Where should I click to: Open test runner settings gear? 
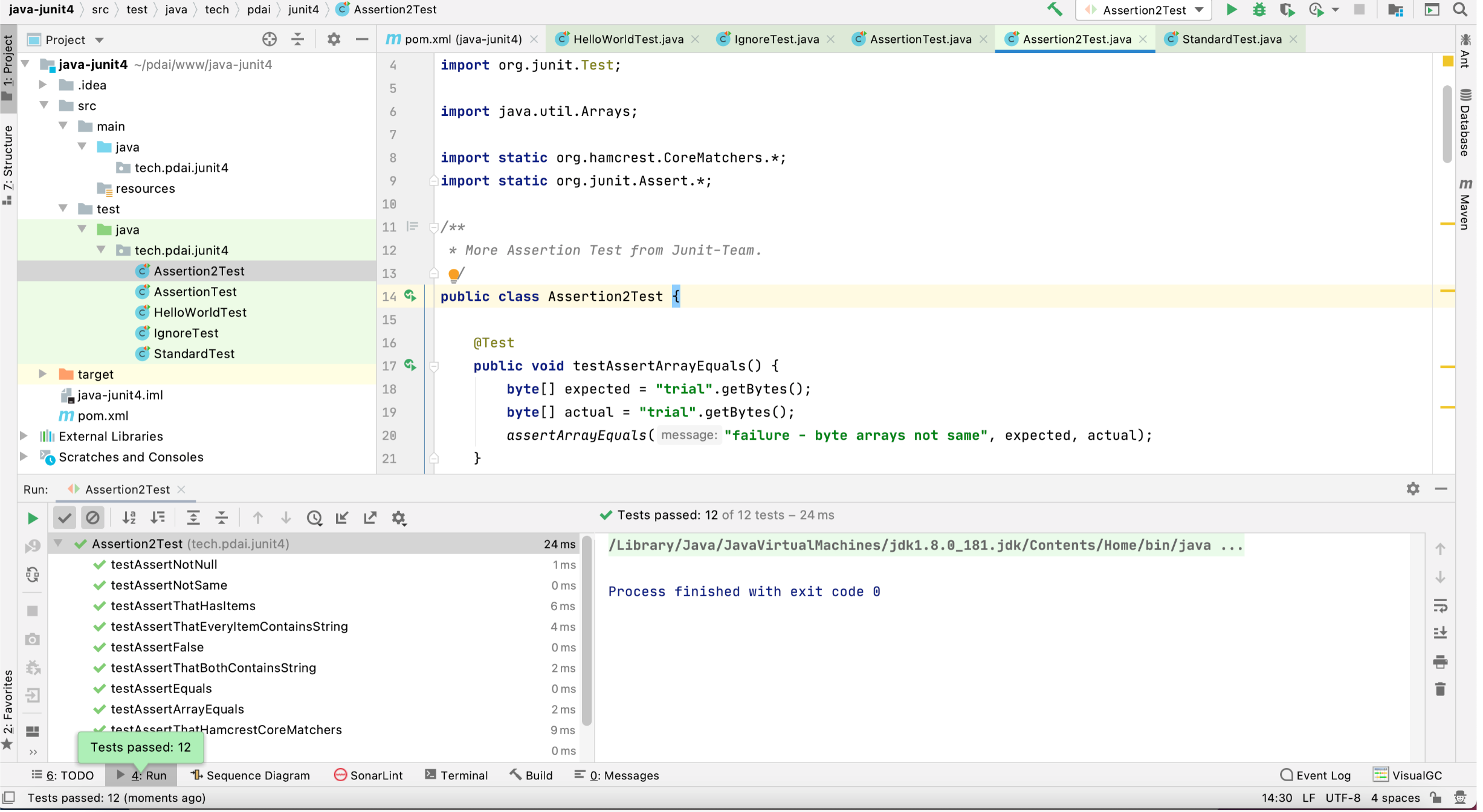pyautogui.click(x=400, y=519)
